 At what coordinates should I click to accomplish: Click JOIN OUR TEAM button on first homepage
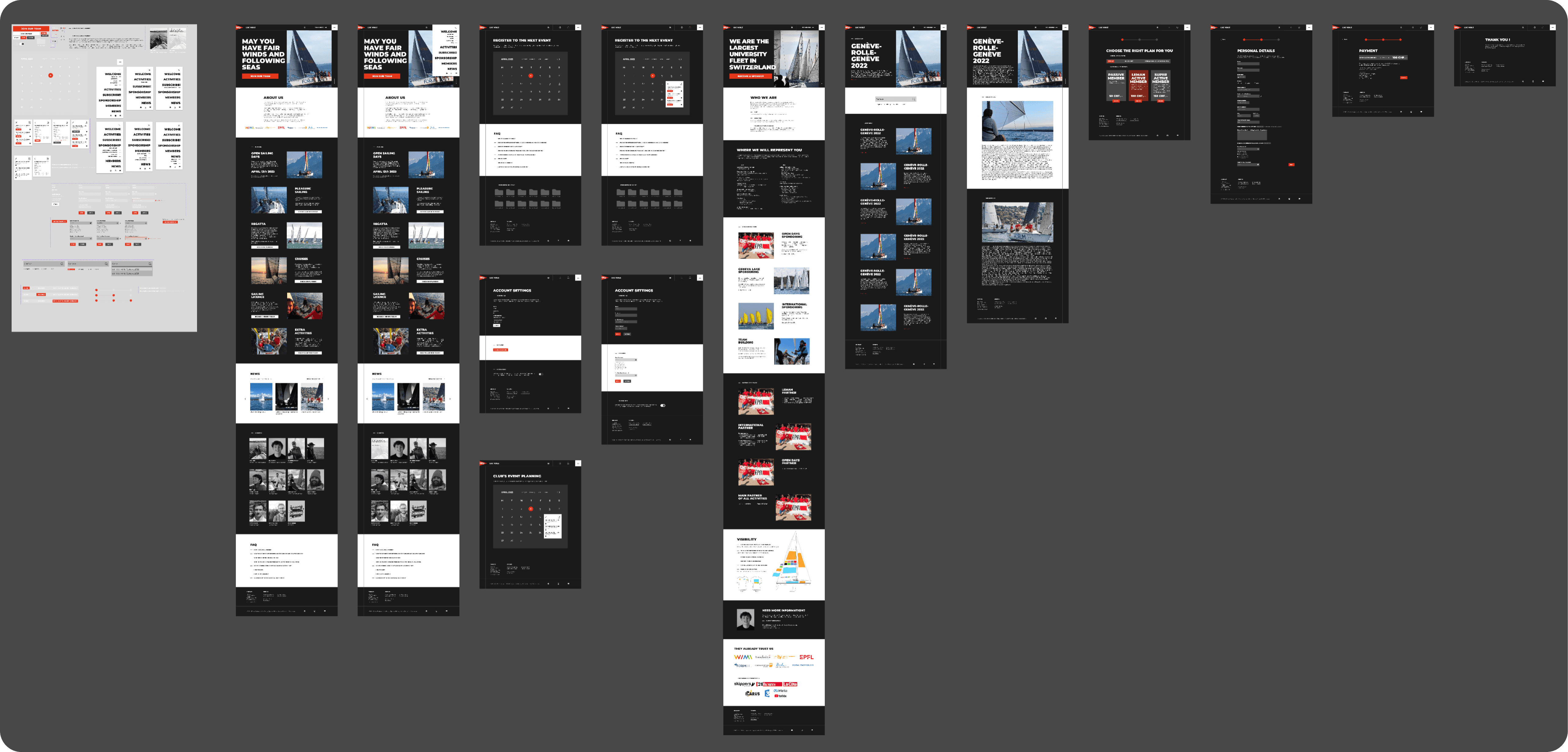260,76
